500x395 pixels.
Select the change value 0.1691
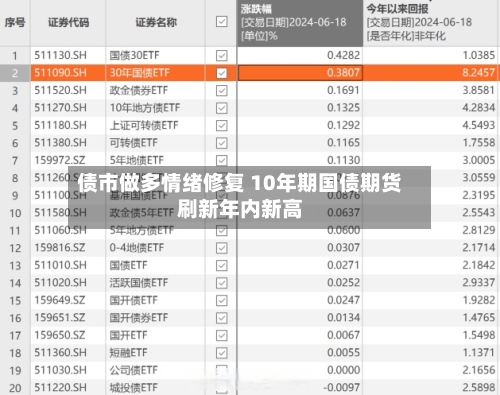pos(343,90)
